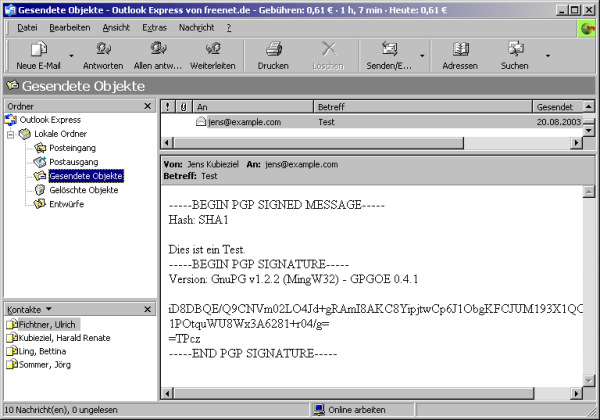The image size is (600, 420).
Task: Sort messages by An column
Action: click(x=253, y=107)
